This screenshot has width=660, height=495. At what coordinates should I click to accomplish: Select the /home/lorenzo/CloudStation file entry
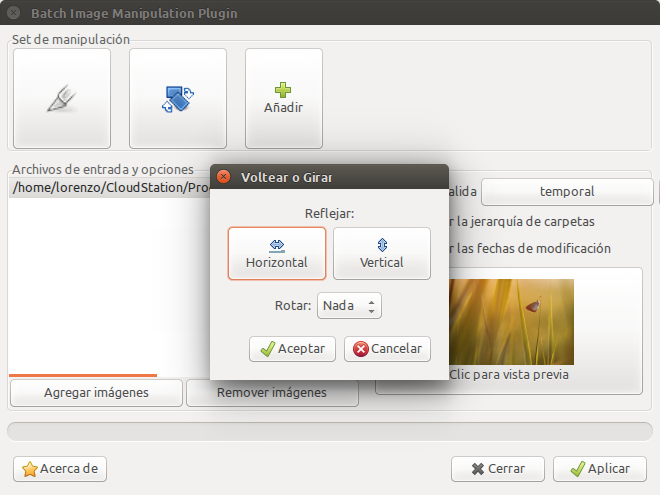tap(109, 188)
